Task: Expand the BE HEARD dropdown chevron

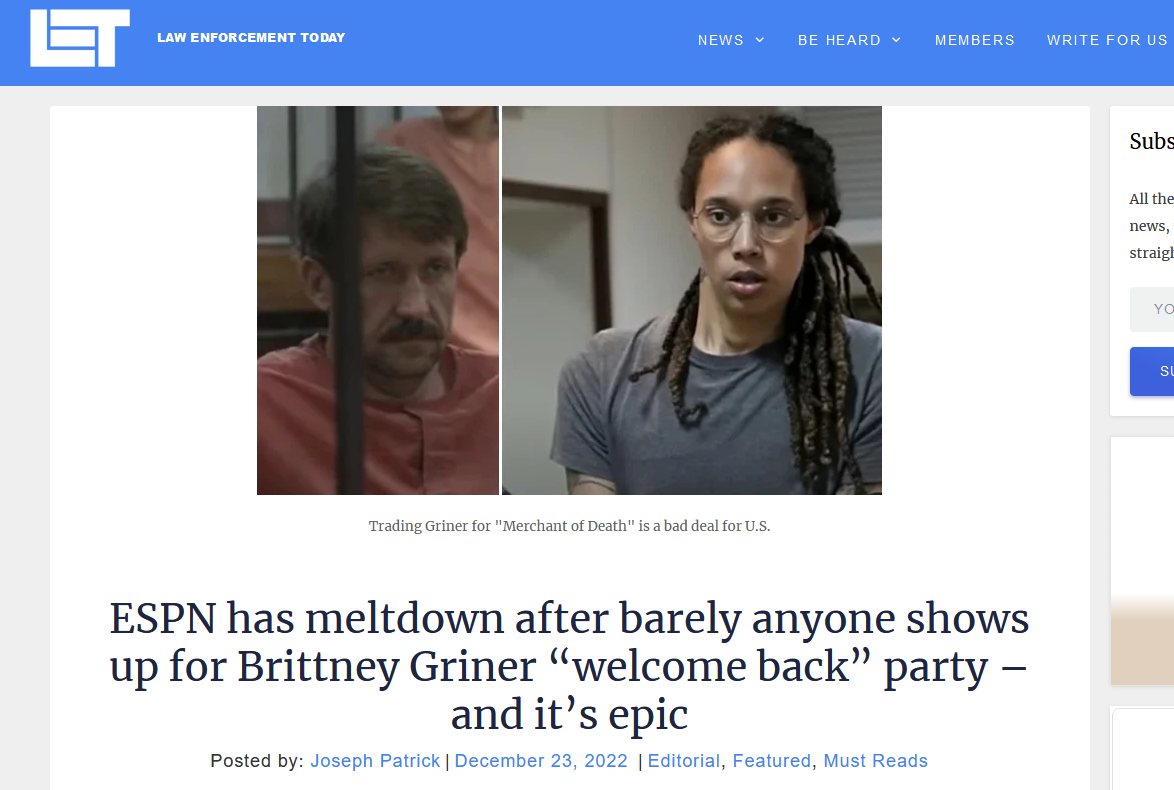Action: click(896, 40)
